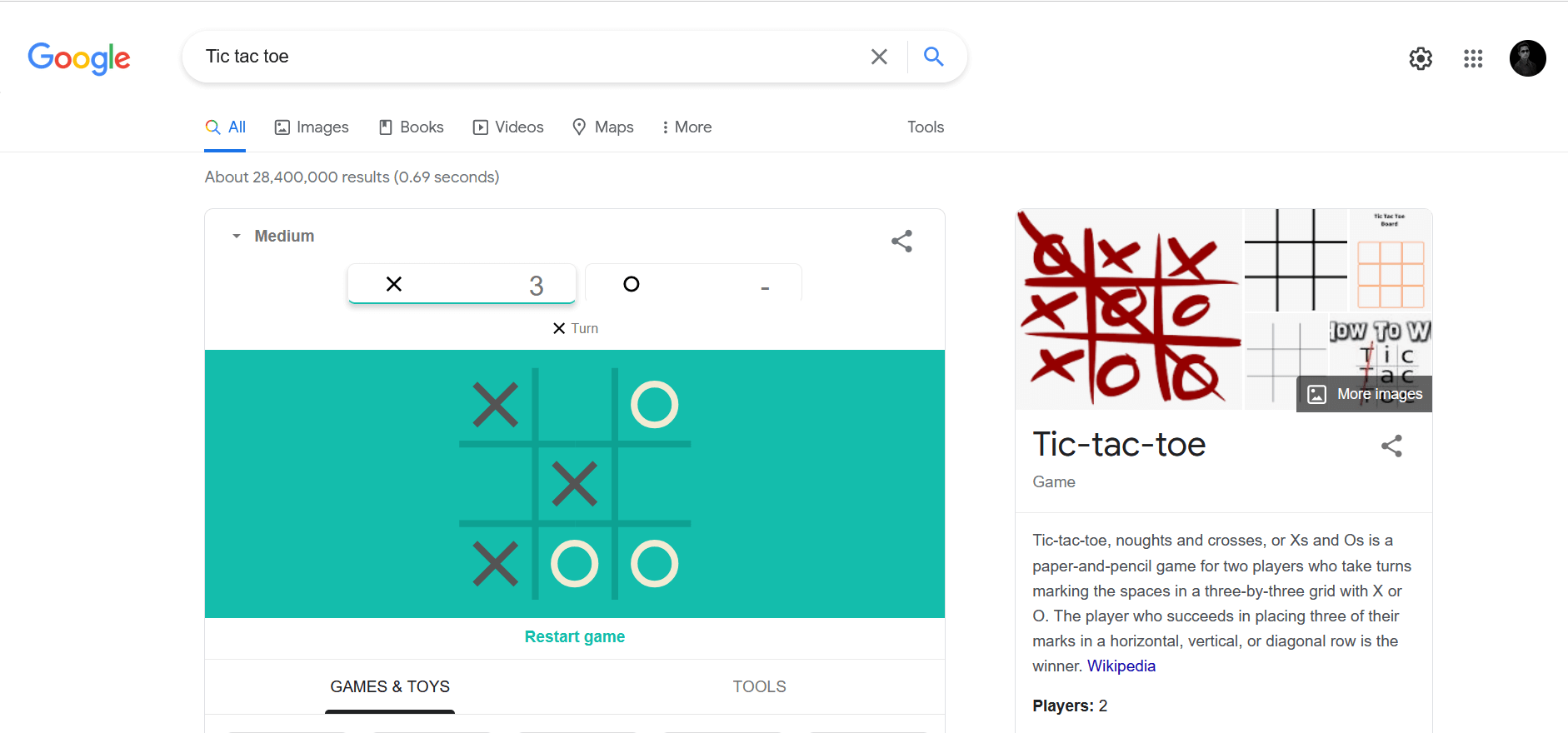Image resolution: width=1568 pixels, height=733 pixels.
Task: Open the orange Tic Tac Toe Board thumbnail
Action: click(x=1391, y=260)
